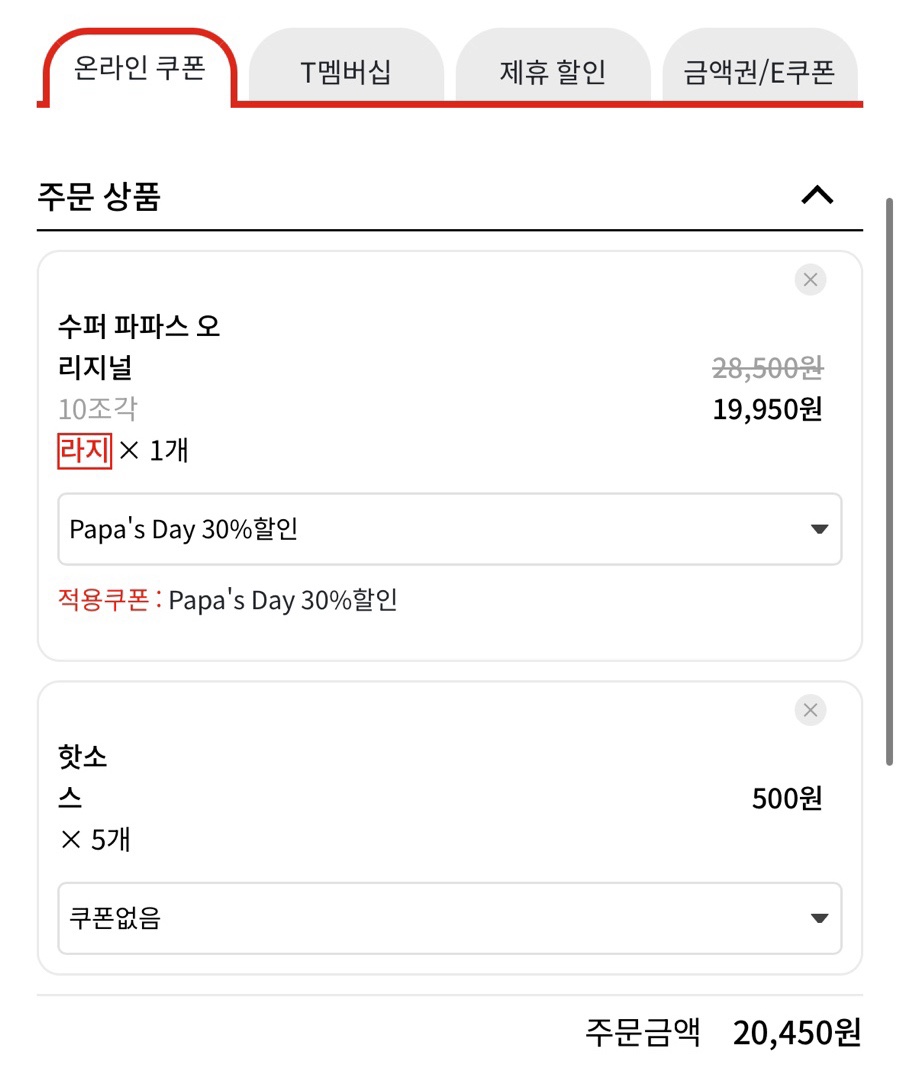
Task: Collapse the 주문 상품 section chevron
Action: 817,196
